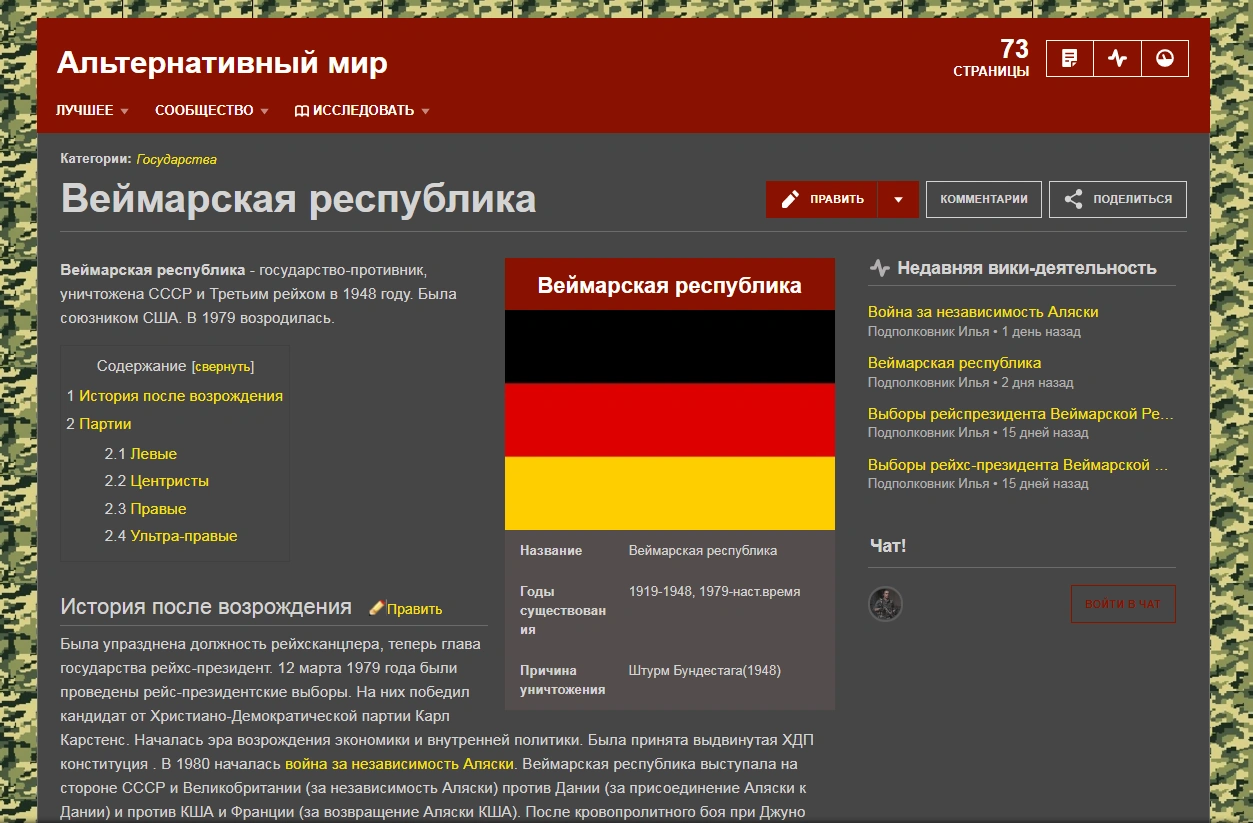1253x823 pixels.
Task: Click the infobox title Веймарская республика
Action: (670, 285)
